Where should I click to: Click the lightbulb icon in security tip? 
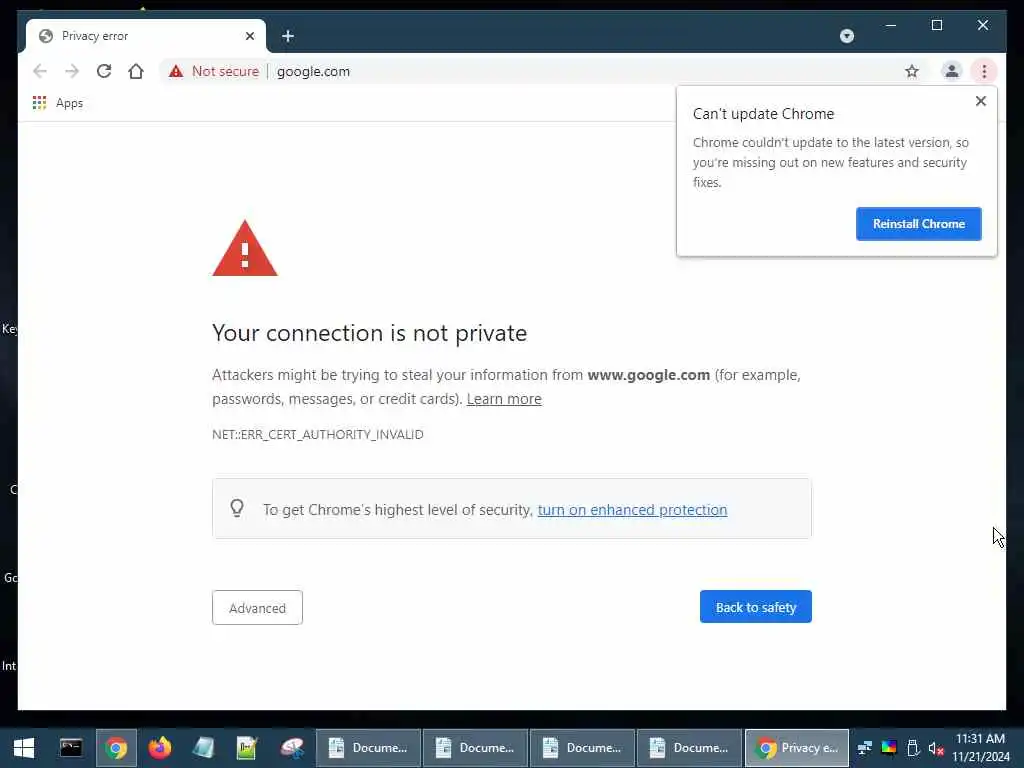coord(237,508)
